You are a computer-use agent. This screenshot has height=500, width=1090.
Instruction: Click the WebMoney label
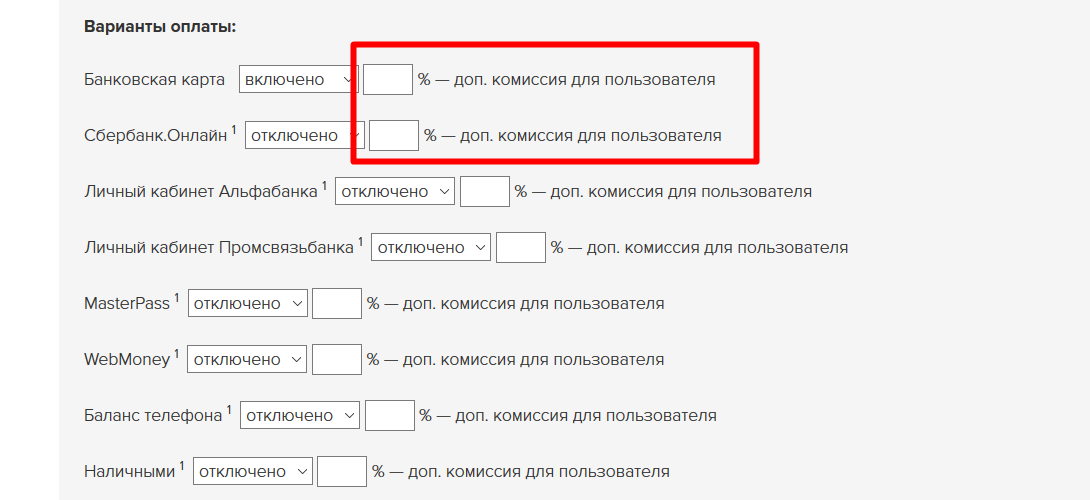127,360
